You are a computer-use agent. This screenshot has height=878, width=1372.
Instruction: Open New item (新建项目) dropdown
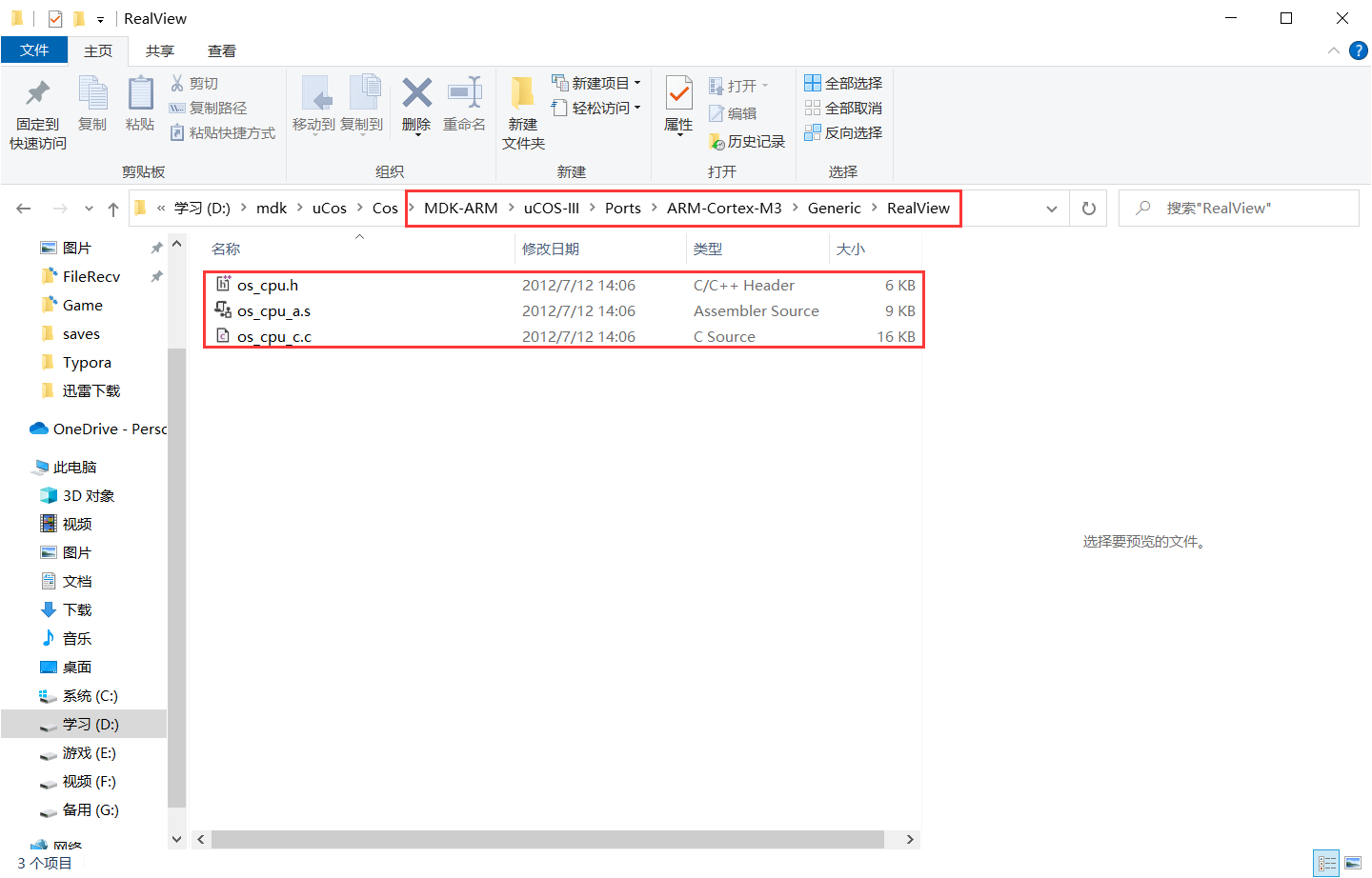tap(596, 83)
